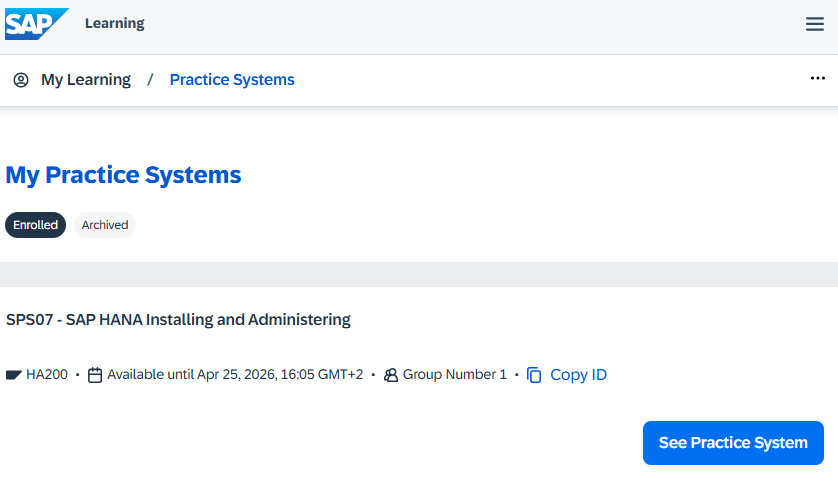Click the copy icon next to Copy ID
The image size is (838, 480).
click(534, 375)
